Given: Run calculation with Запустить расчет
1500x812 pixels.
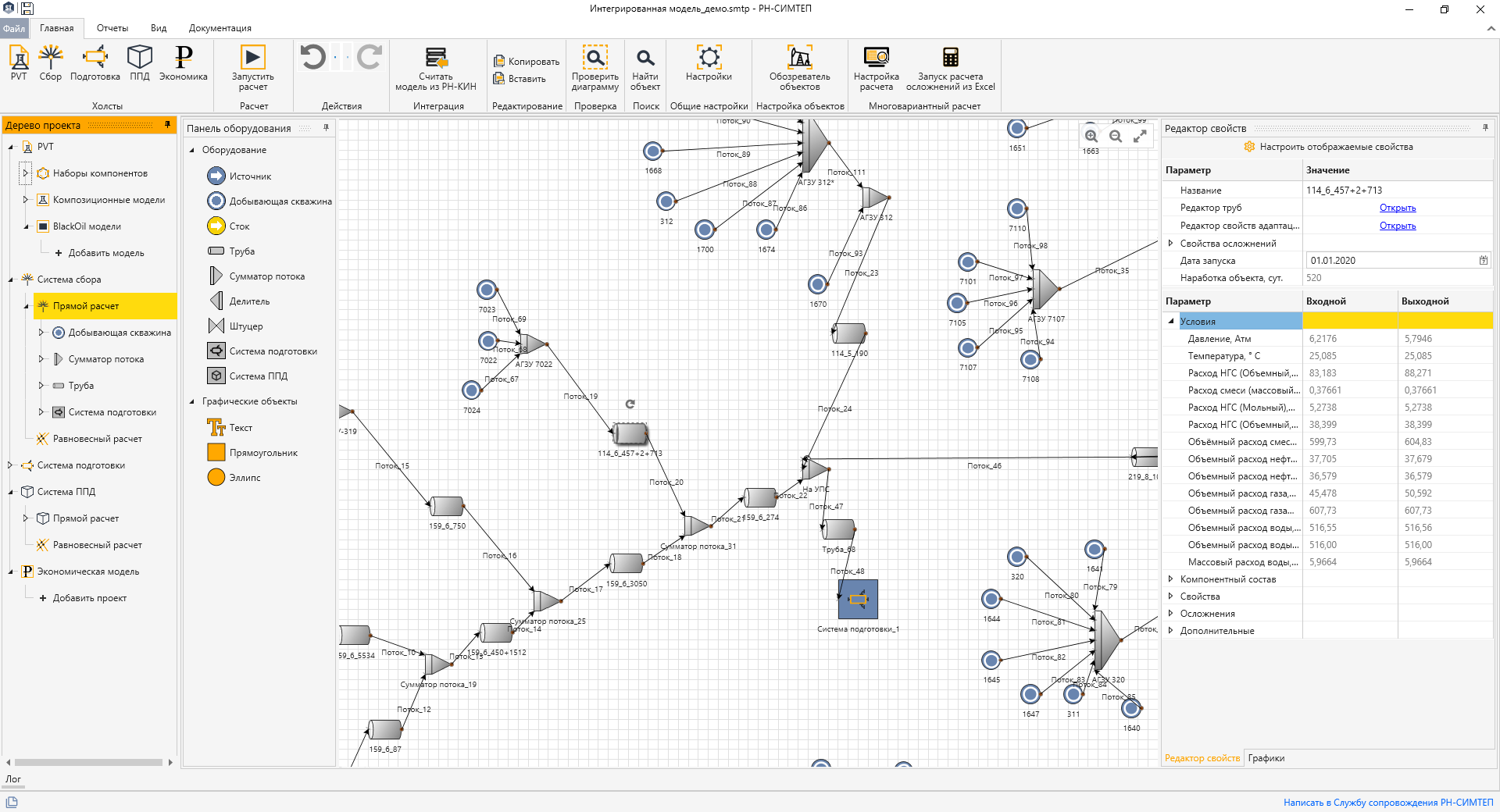Looking at the screenshot, I should click(252, 68).
